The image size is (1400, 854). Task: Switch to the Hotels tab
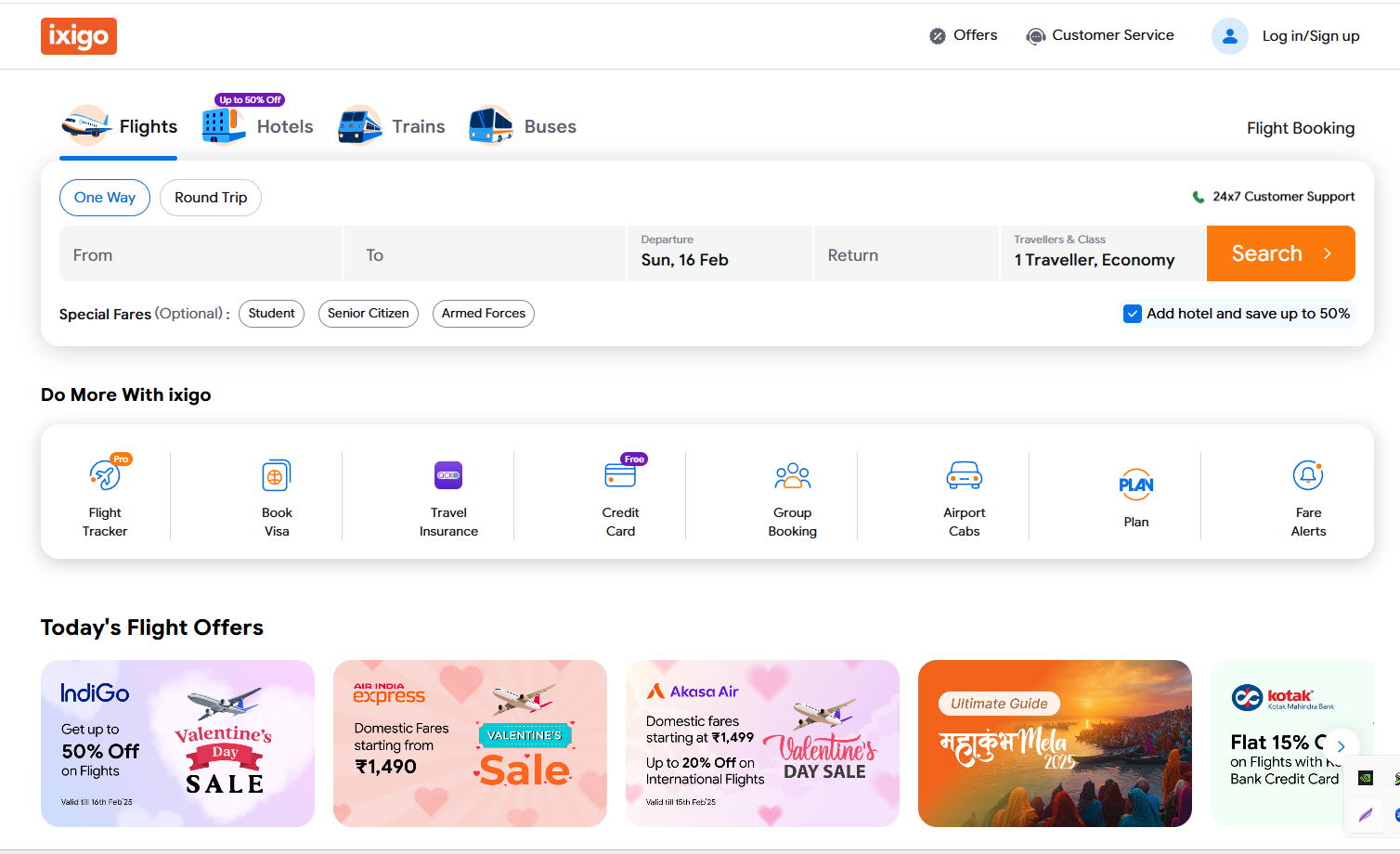258,127
